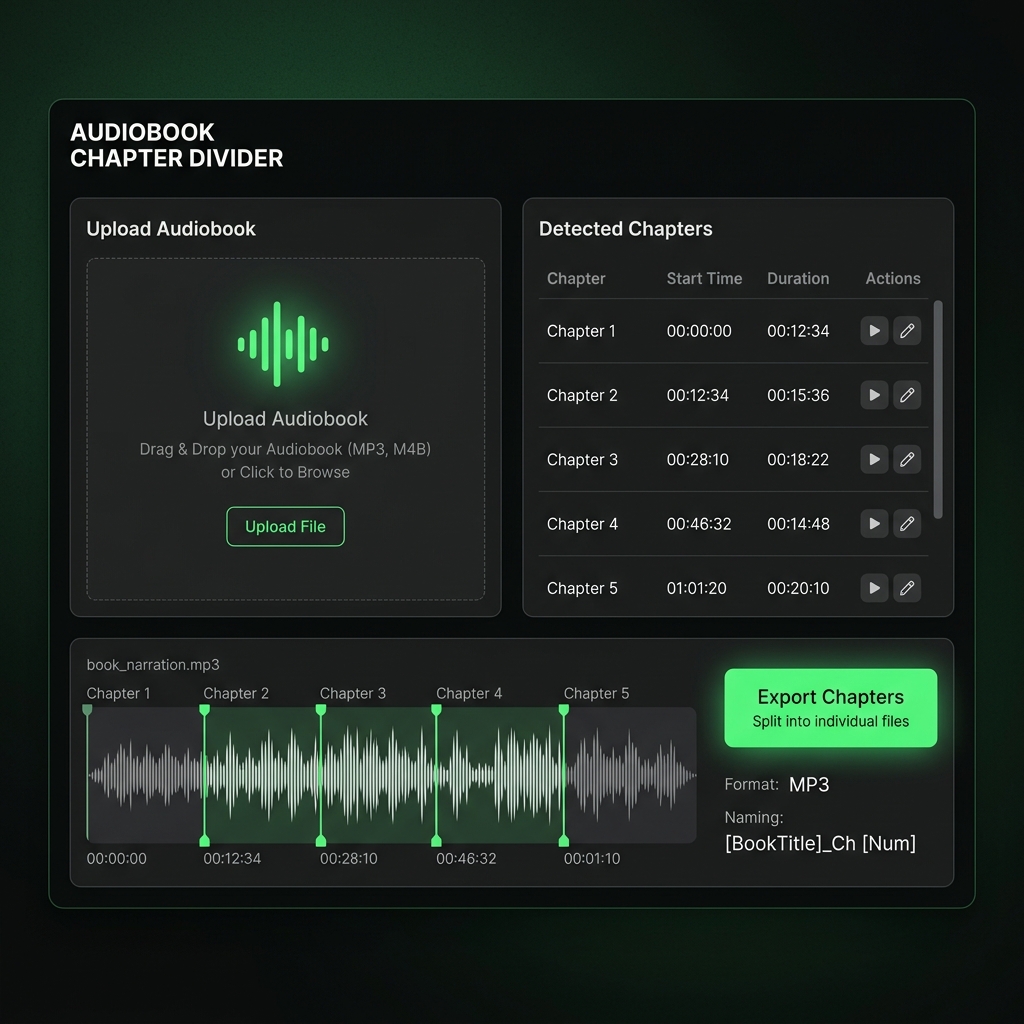The image size is (1024, 1024).
Task: Select Chapter 1 timeline marker handle
Action: coord(87,709)
